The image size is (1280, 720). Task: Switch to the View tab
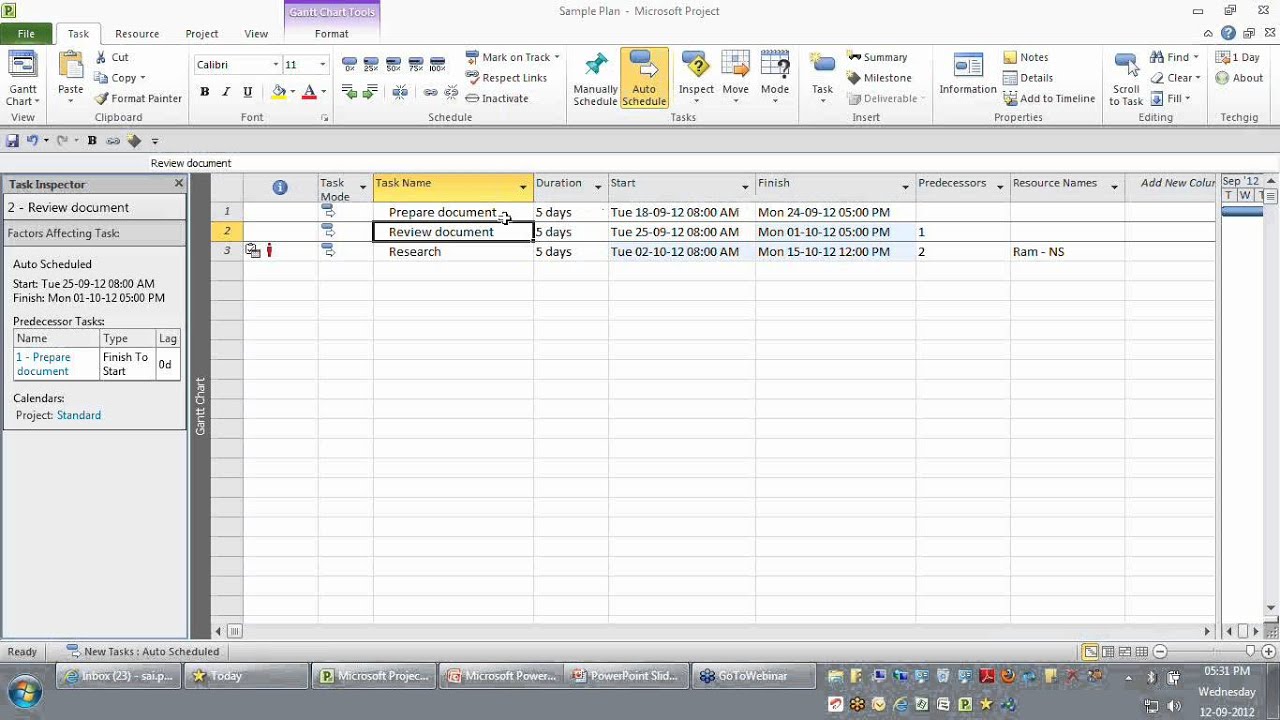pos(256,34)
